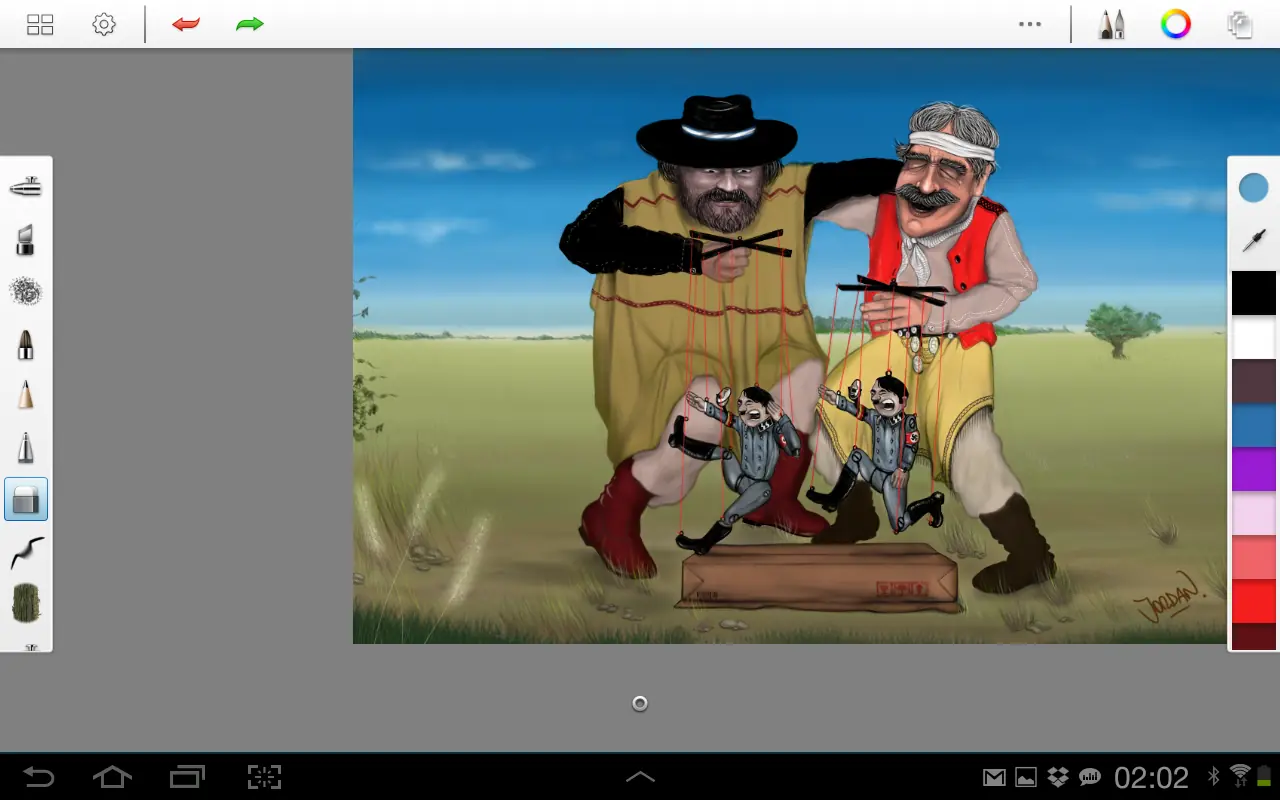The width and height of the screenshot is (1280, 800).
Task: Choose the white color swatch
Action: click(1254, 338)
